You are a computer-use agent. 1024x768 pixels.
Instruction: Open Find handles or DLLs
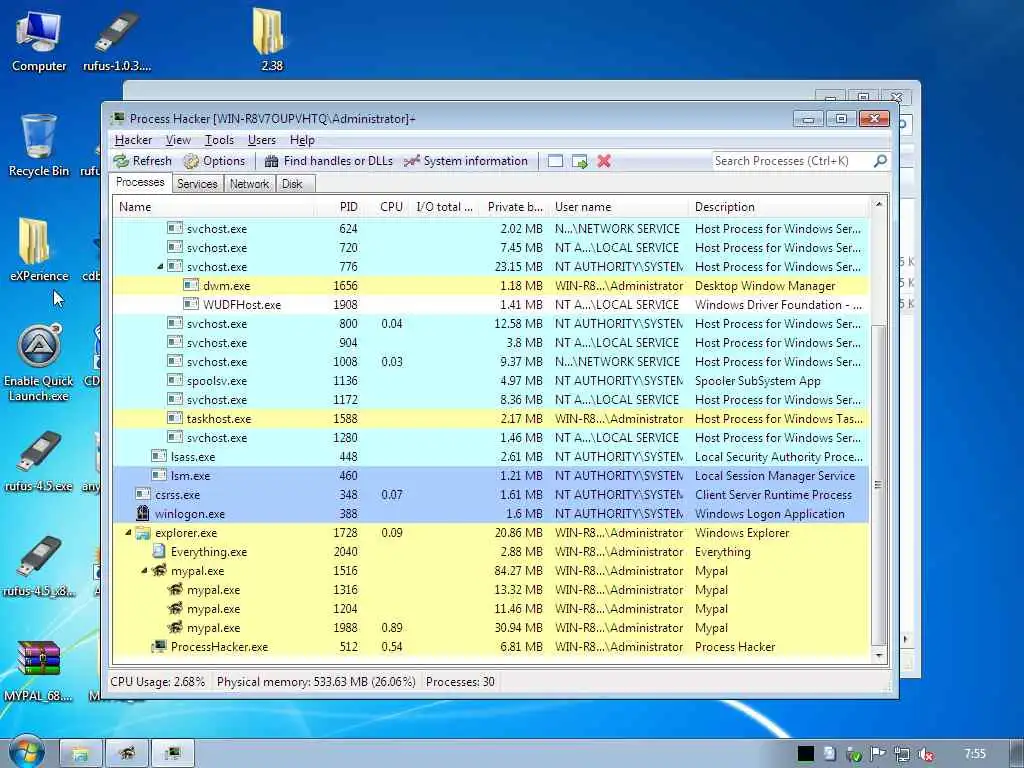coord(328,161)
